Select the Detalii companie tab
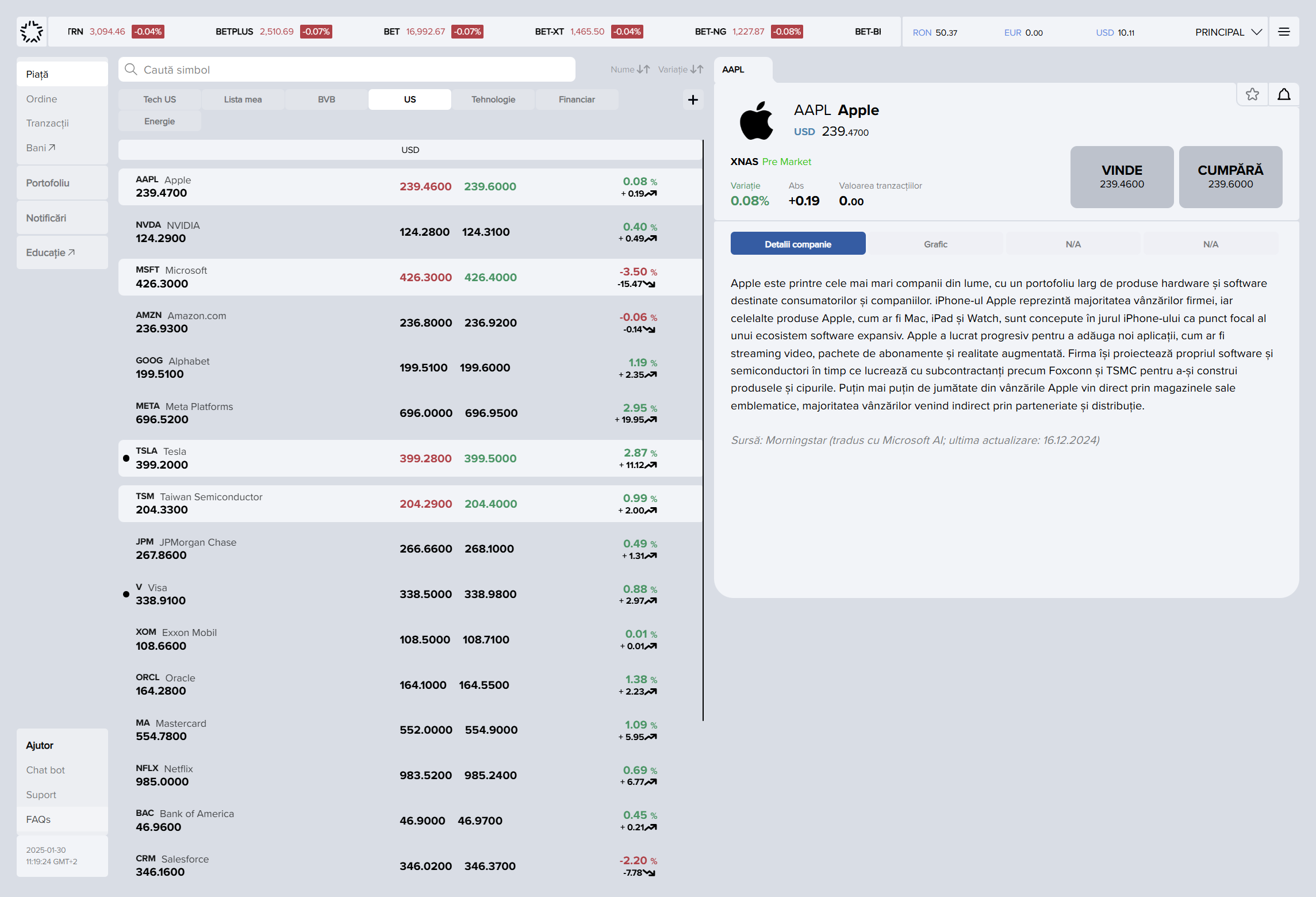The width and height of the screenshot is (1316, 897). point(798,244)
